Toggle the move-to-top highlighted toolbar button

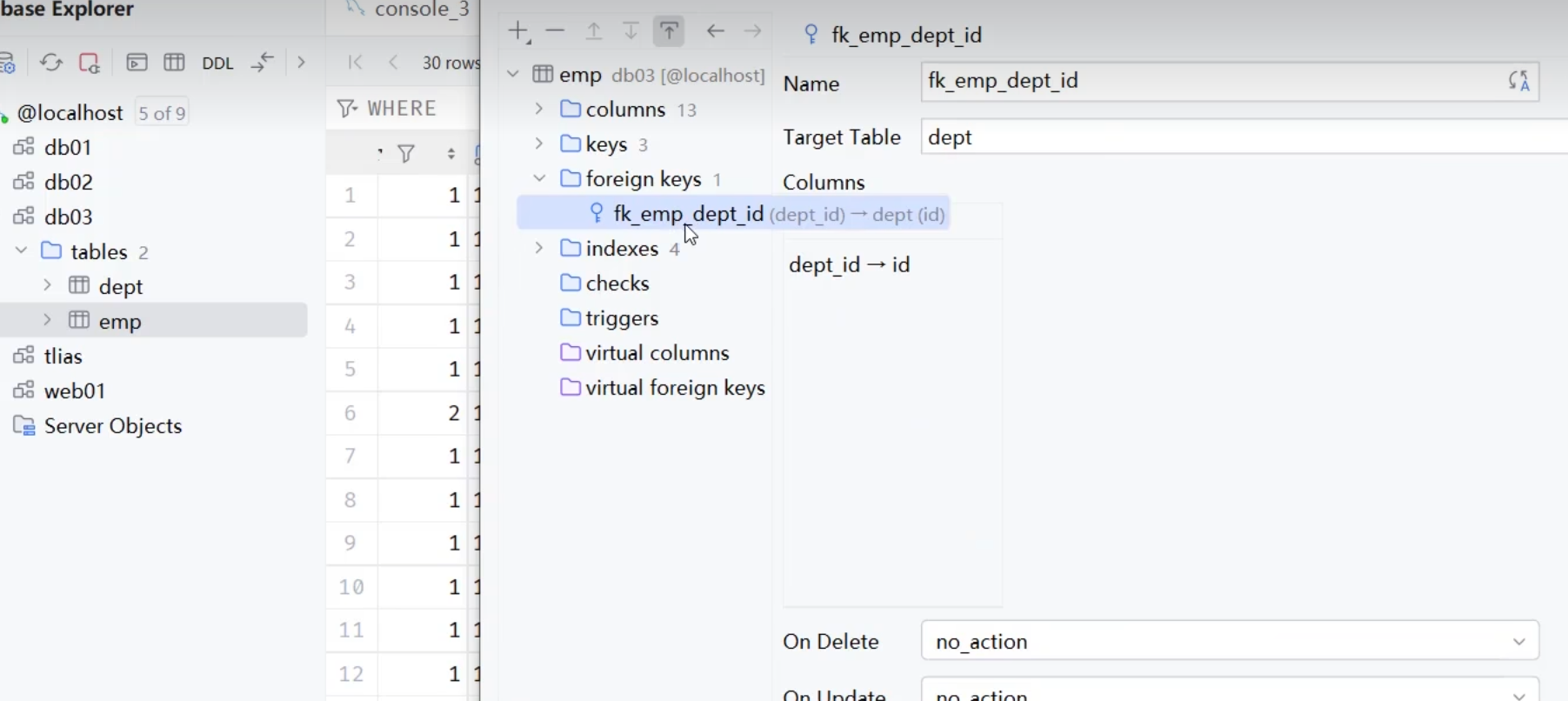click(669, 32)
